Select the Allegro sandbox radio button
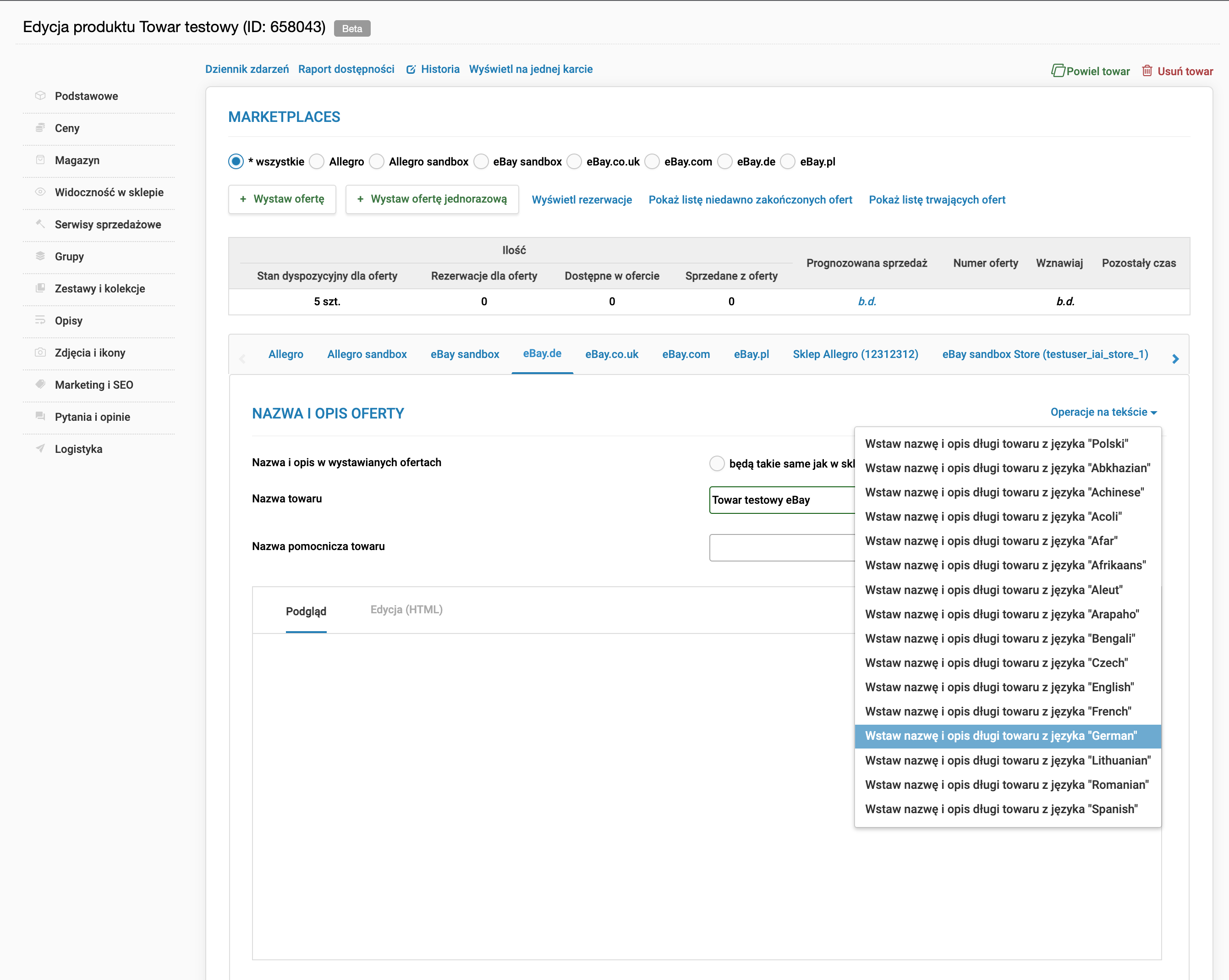 pyautogui.click(x=376, y=162)
